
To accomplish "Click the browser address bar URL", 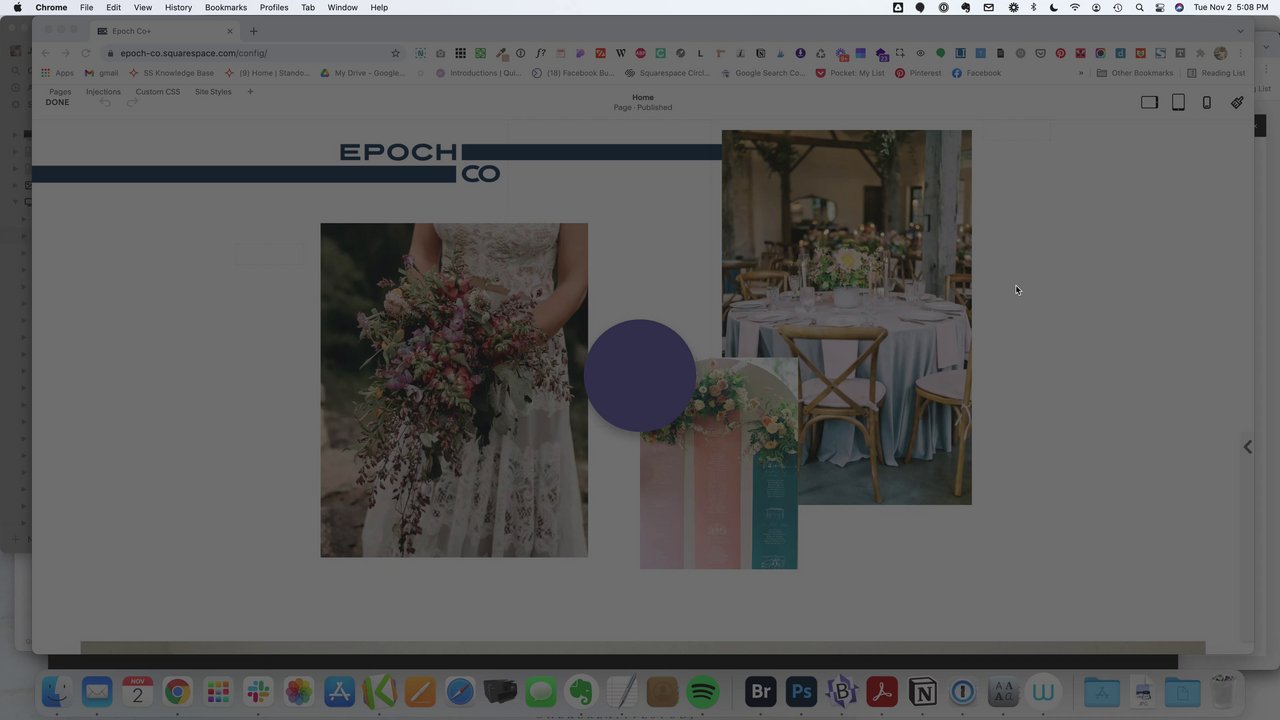I will (194, 53).
